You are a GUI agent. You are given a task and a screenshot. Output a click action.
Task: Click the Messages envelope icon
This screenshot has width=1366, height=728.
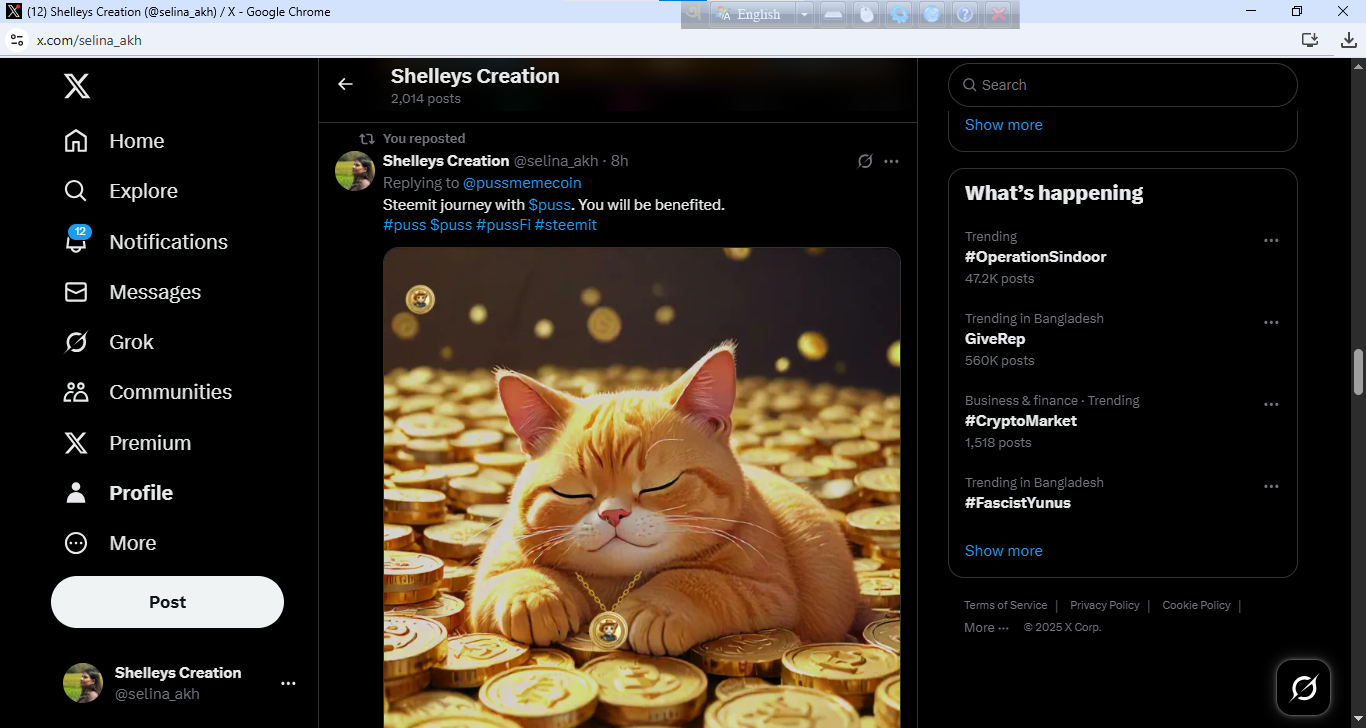tap(76, 292)
